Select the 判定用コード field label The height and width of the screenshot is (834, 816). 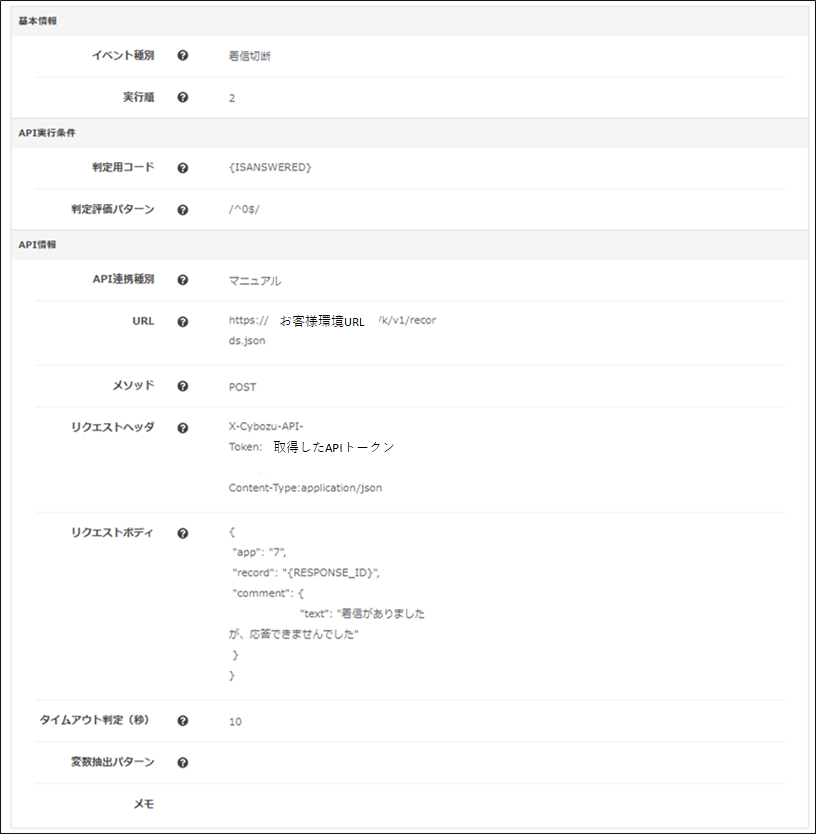[123, 167]
